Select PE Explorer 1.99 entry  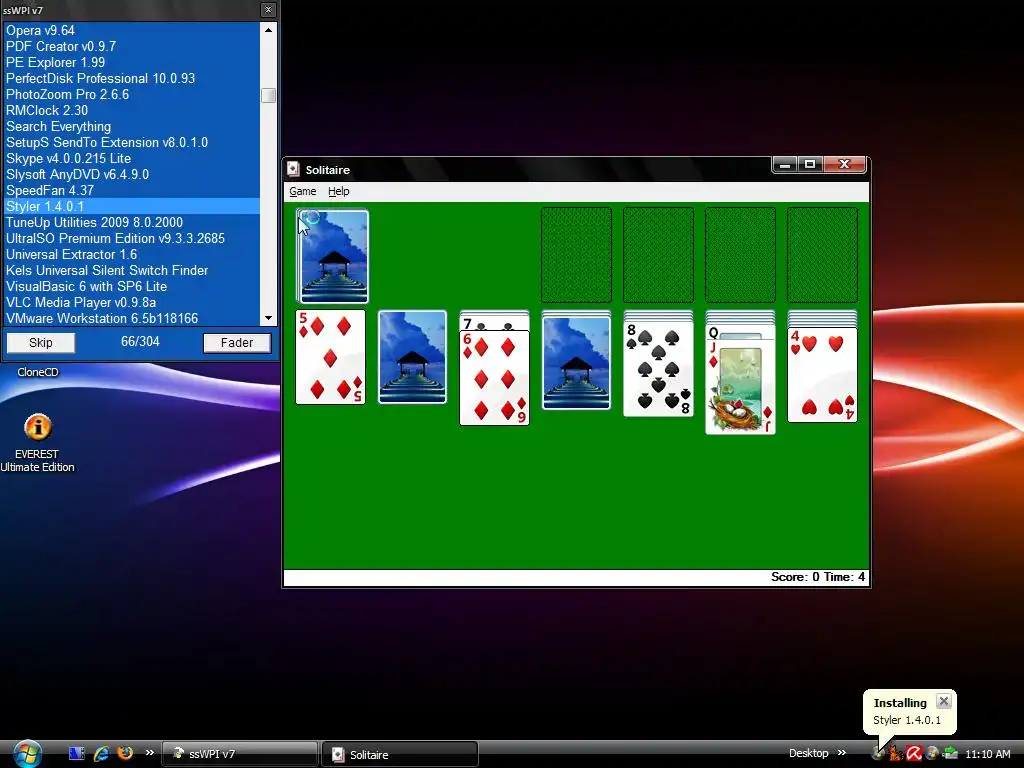(132, 63)
